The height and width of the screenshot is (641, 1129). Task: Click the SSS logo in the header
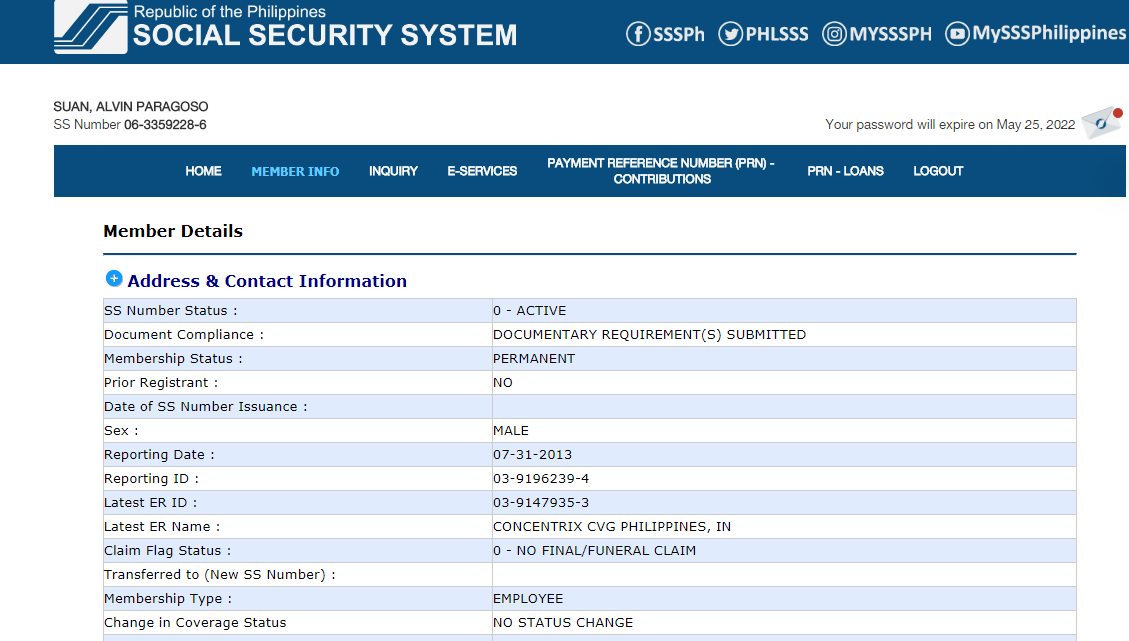click(90, 27)
